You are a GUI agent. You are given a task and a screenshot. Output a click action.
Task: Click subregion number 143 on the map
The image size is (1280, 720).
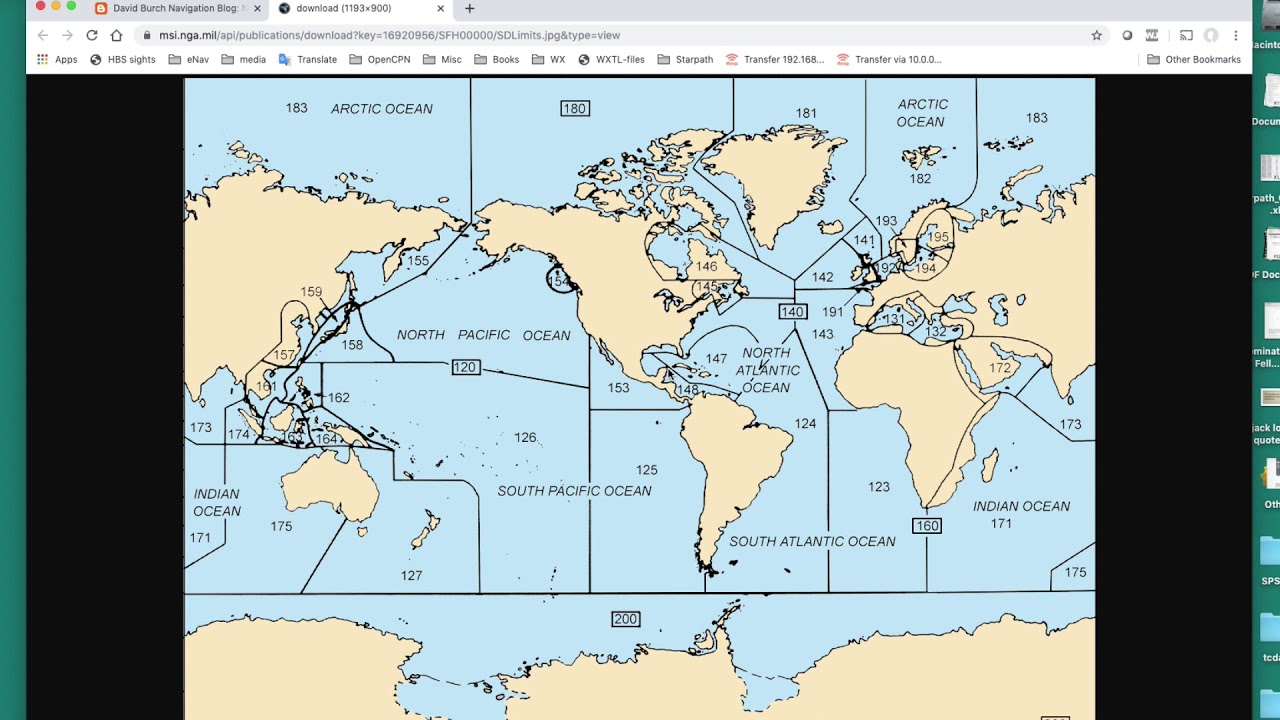point(822,334)
